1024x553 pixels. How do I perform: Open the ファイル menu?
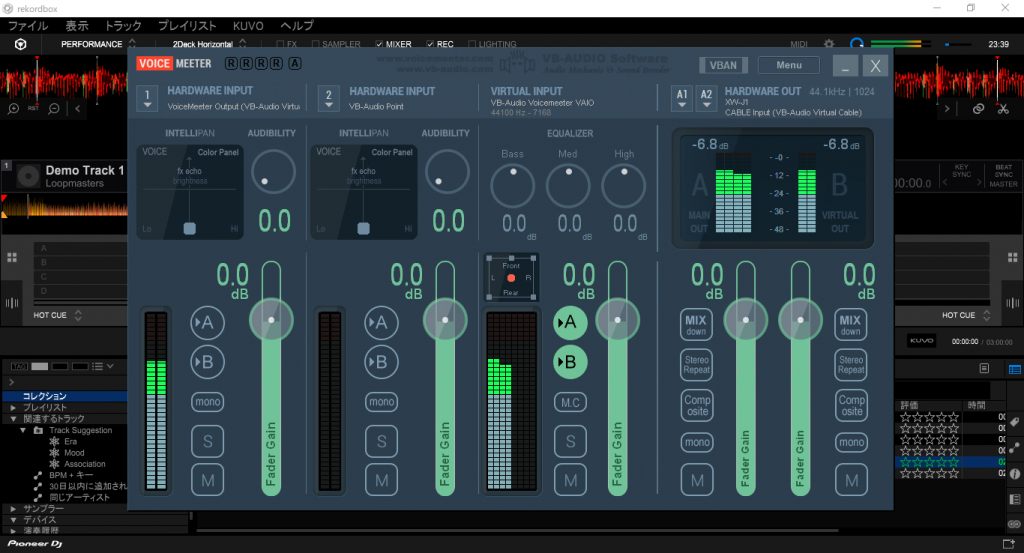pyautogui.click(x=27, y=25)
